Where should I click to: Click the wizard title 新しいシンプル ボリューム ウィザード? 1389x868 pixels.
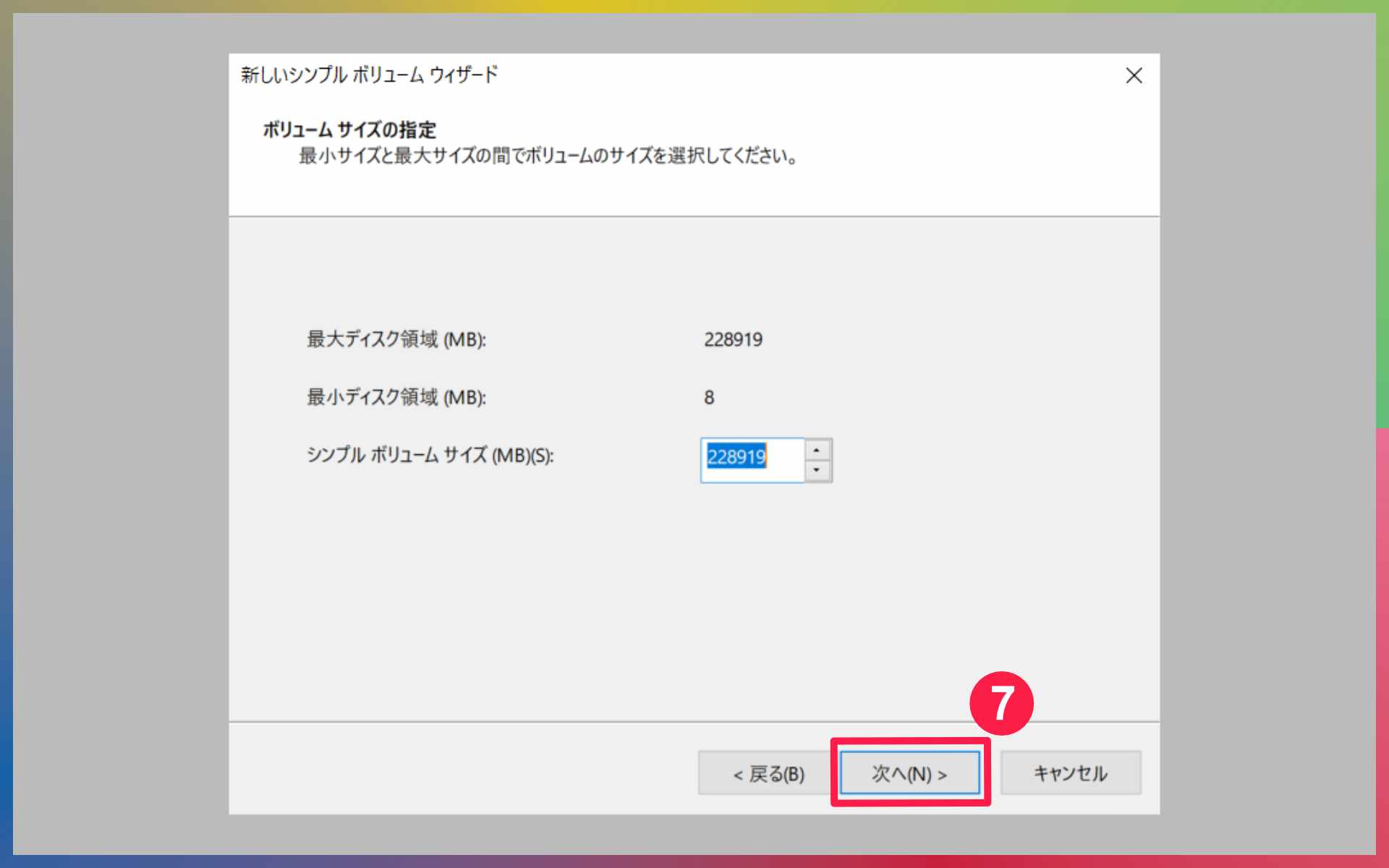click(369, 75)
